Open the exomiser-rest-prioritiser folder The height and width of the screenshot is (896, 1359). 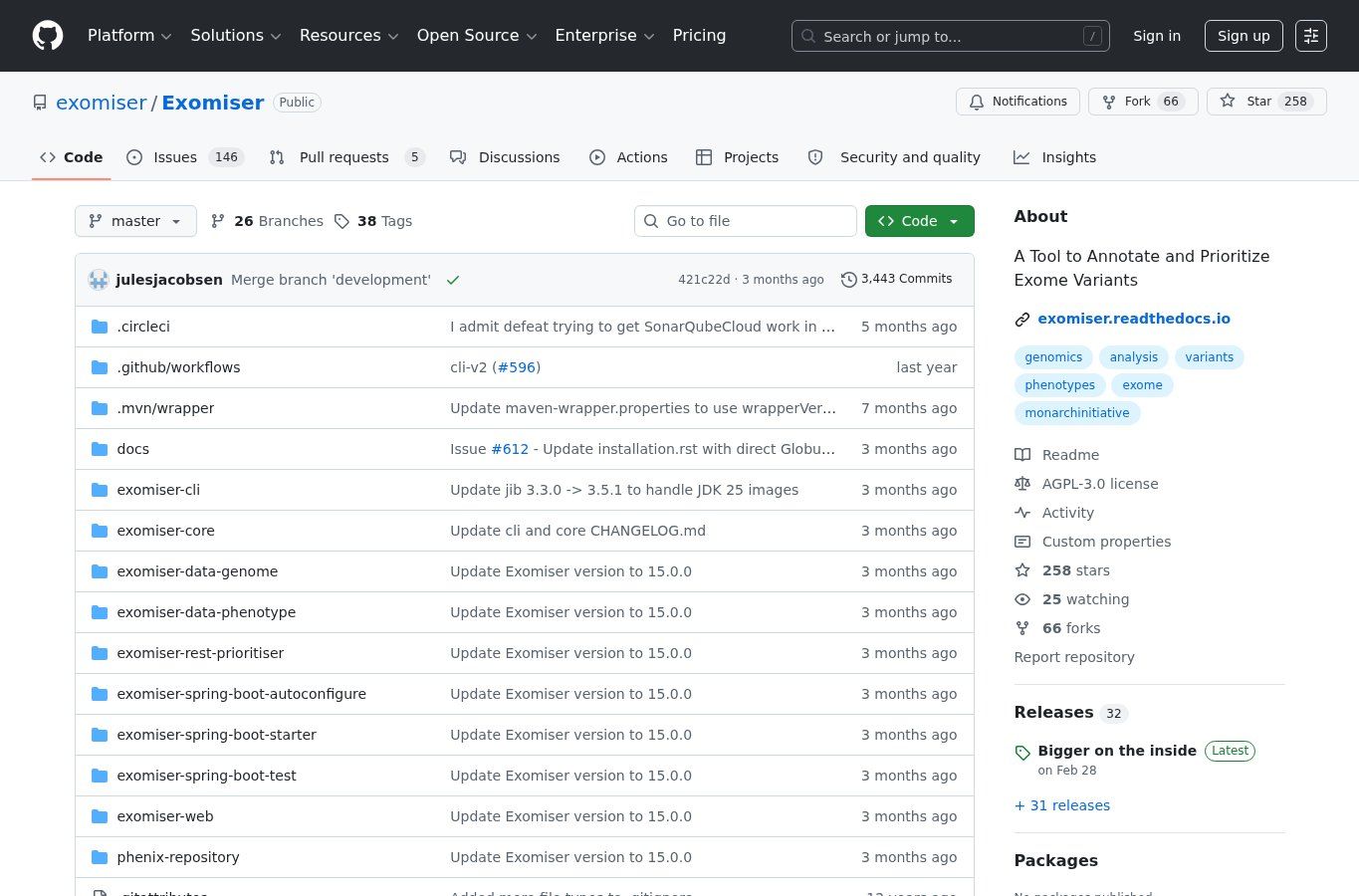(x=200, y=653)
